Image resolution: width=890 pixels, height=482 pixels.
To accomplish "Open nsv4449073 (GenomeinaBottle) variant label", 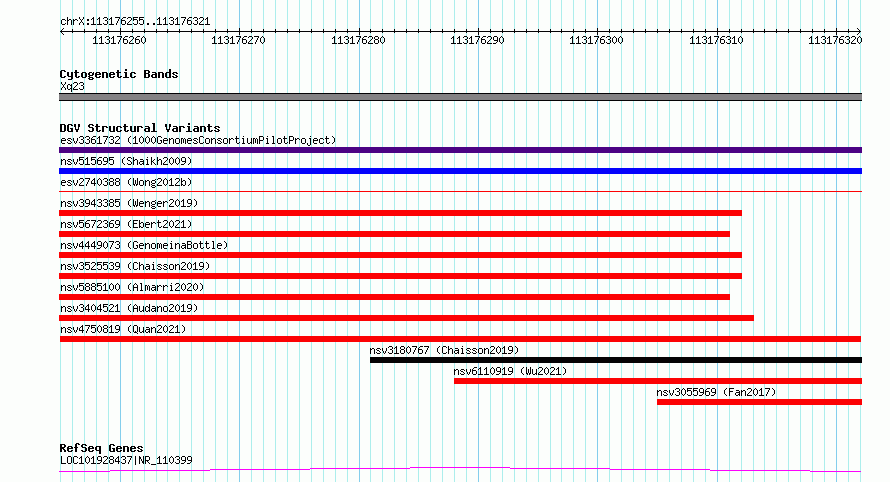I will [x=144, y=245].
